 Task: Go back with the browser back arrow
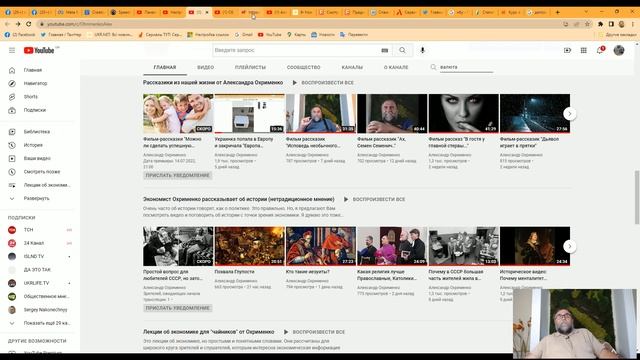tap(7, 24)
